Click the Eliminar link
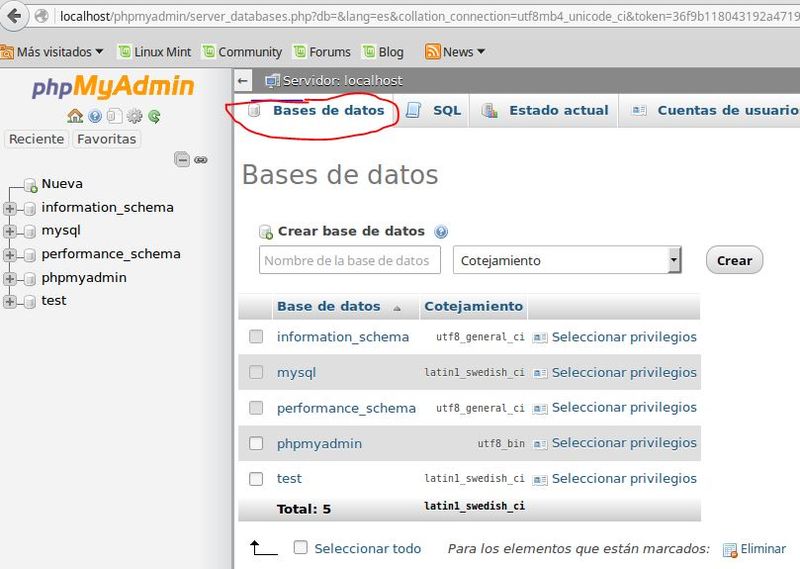The height and width of the screenshot is (569, 800). [x=763, y=549]
